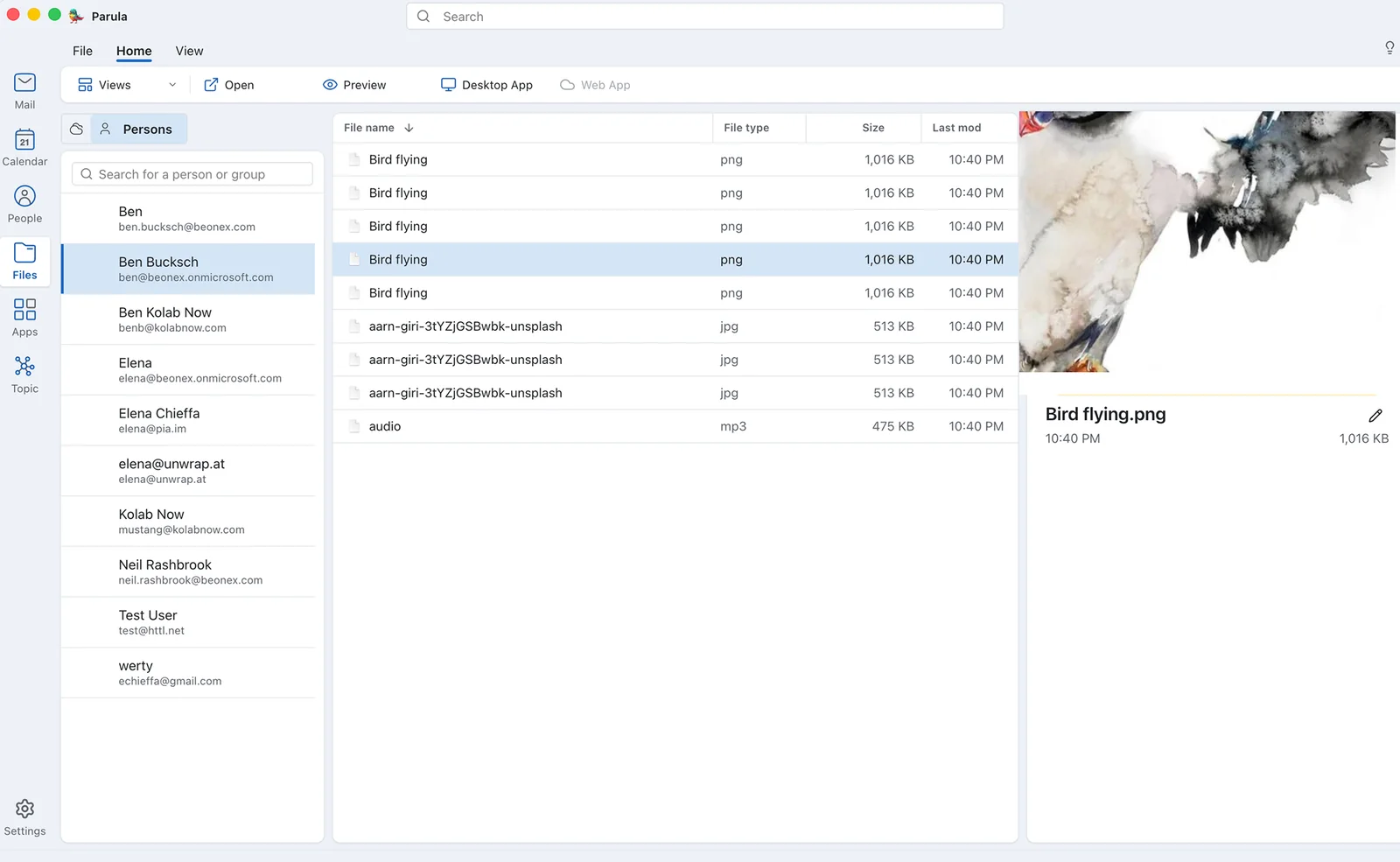Image resolution: width=1400 pixels, height=862 pixels.
Task: Open the View menu
Action: click(189, 51)
